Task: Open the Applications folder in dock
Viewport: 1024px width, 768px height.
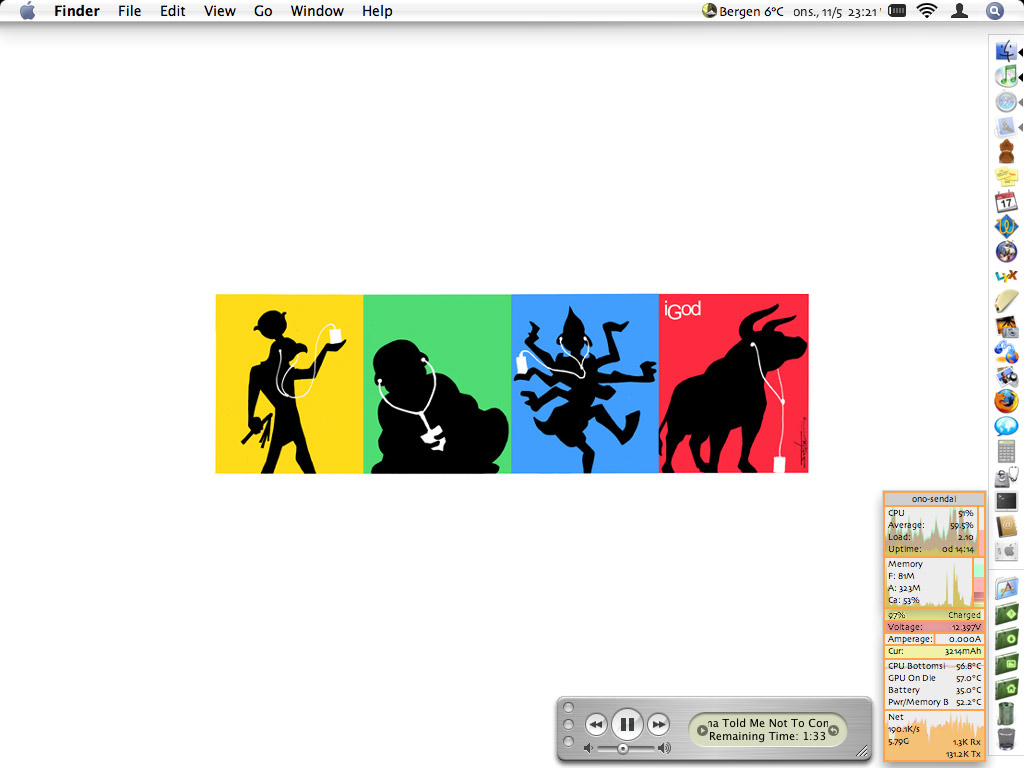Action: click(1006, 588)
